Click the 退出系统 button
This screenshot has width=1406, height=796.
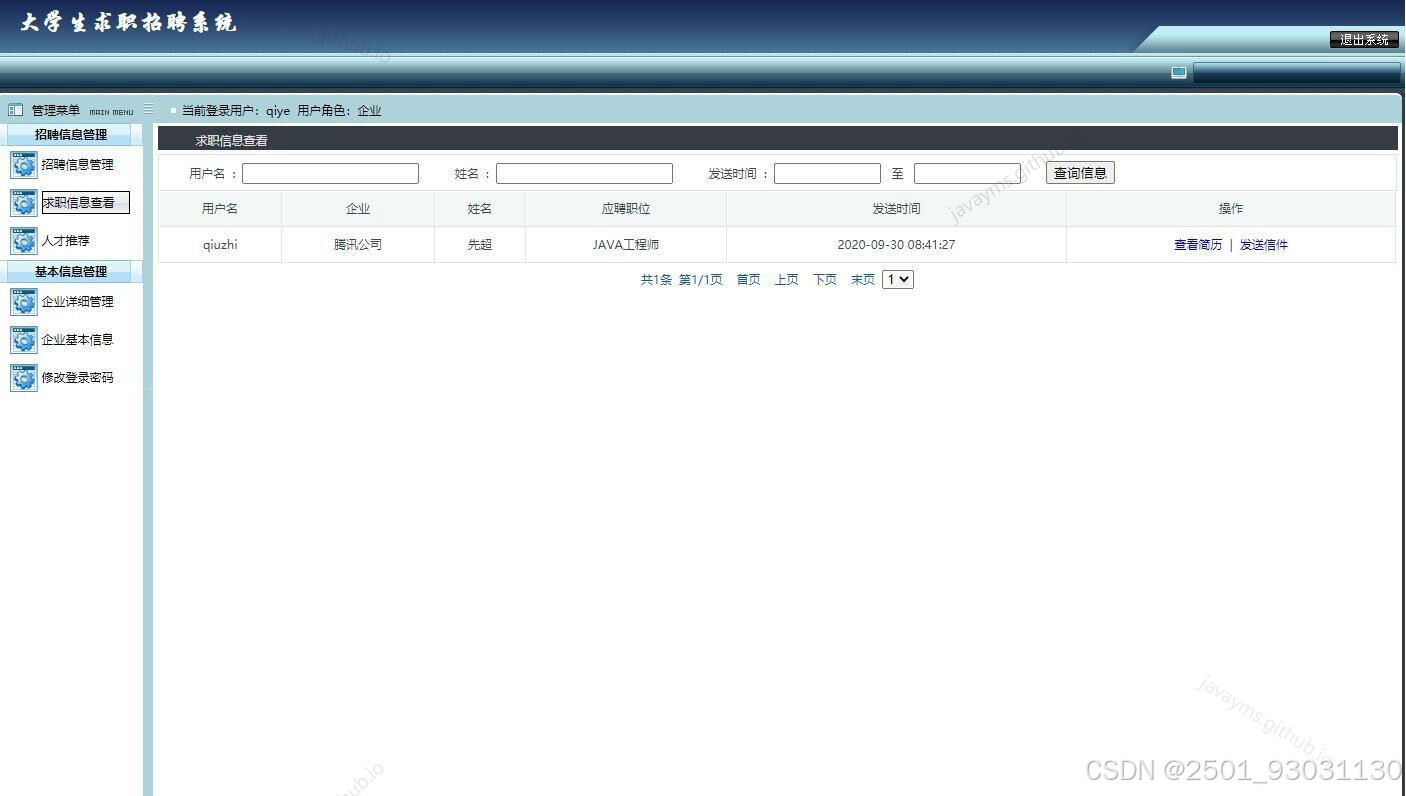[1364, 40]
